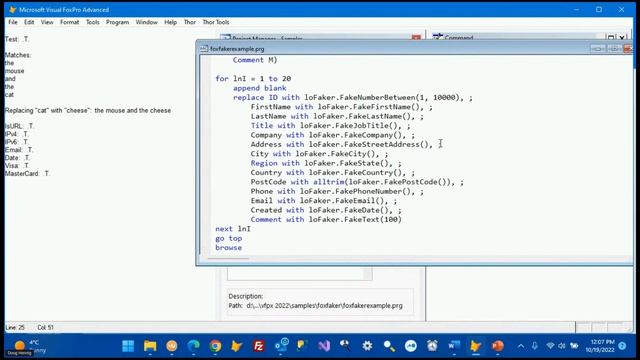Viewport: 640px width, 360px height.
Task: Click the Visual FoxPro fox icon in title bar
Action: [x=12, y=9]
